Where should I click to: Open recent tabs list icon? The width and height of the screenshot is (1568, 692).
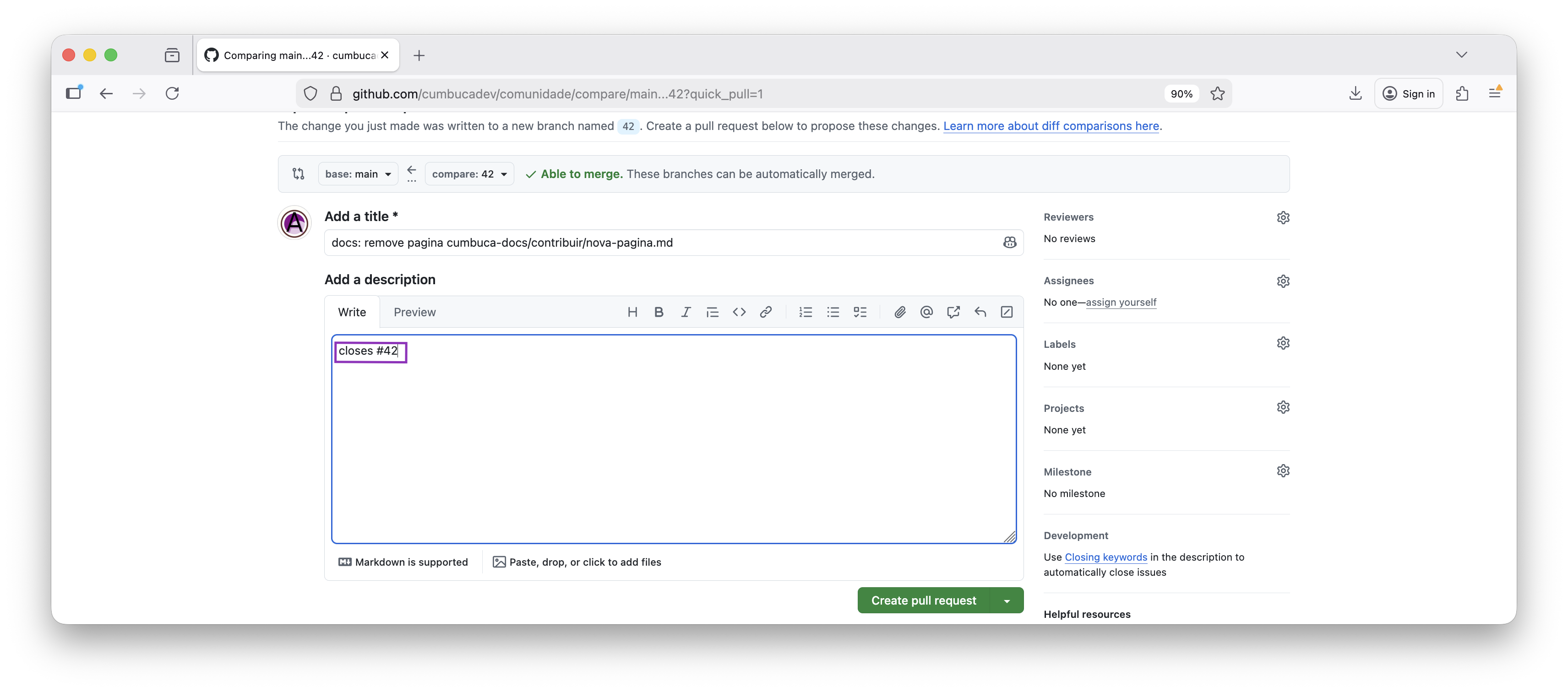click(x=172, y=55)
